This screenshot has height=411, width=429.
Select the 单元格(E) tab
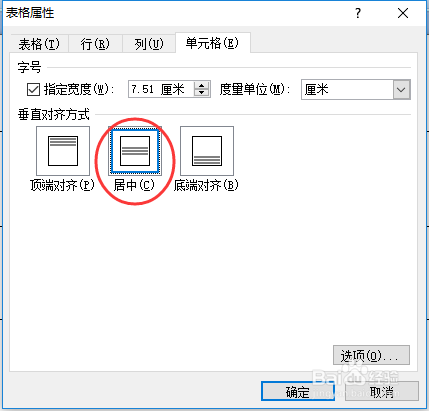point(213,43)
